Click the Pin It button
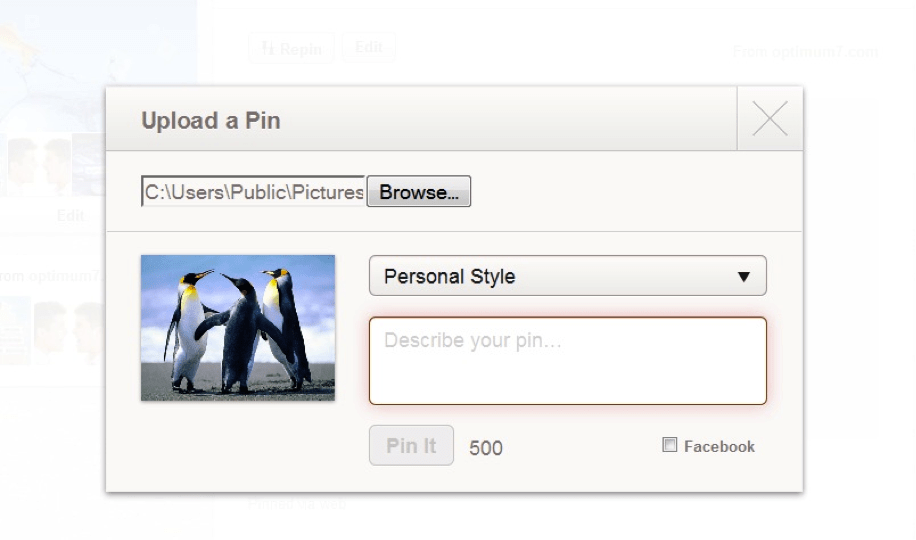 pyautogui.click(x=411, y=445)
